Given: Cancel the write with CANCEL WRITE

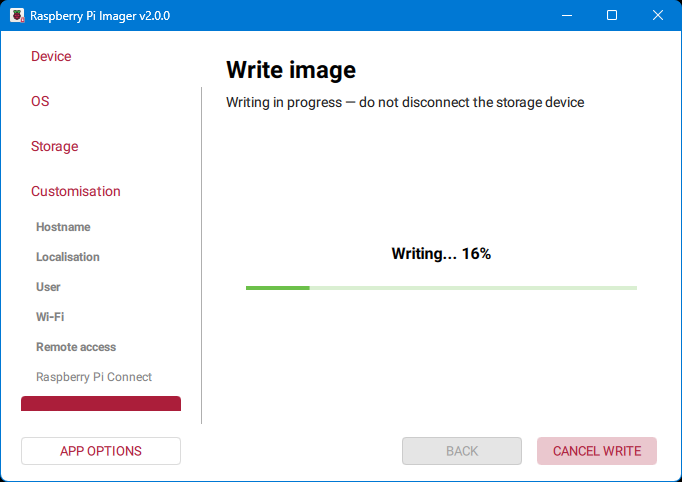Looking at the screenshot, I should [597, 451].
